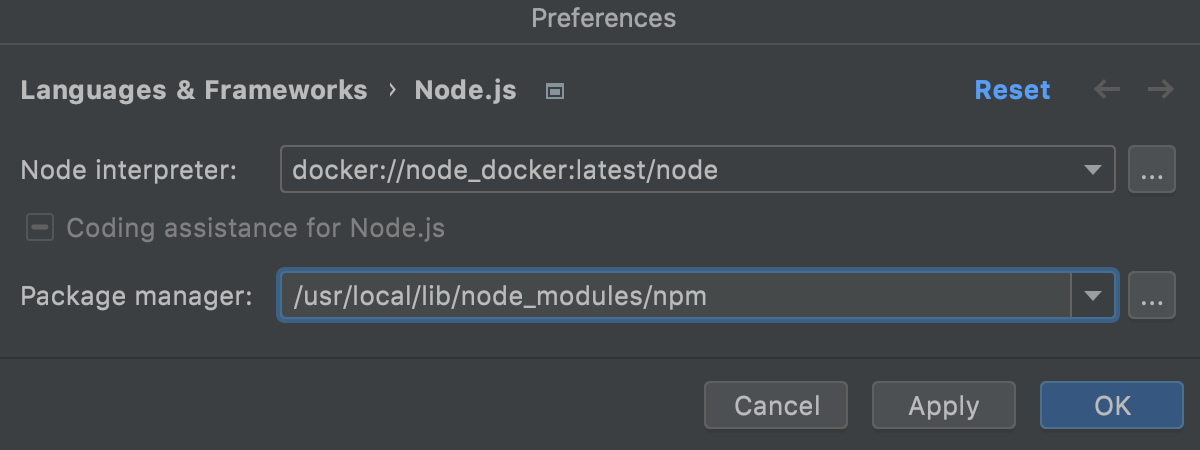
Task: Open the Node interpreter browse dialog
Action: (x=1151, y=170)
